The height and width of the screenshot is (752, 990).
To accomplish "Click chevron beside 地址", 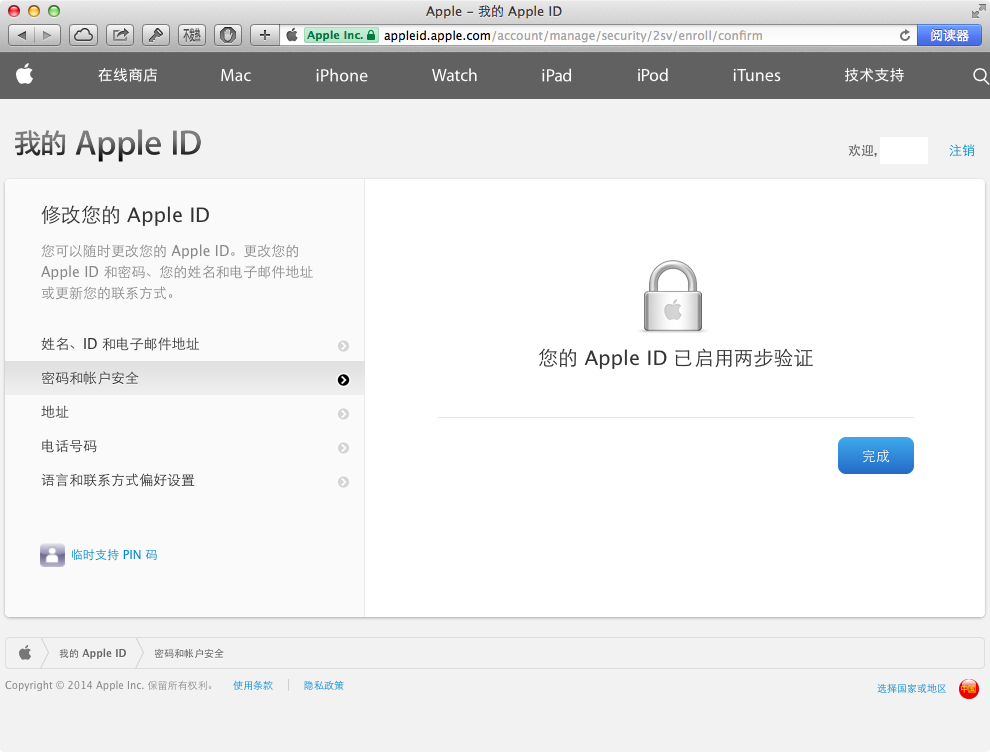I will click(343, 414).
